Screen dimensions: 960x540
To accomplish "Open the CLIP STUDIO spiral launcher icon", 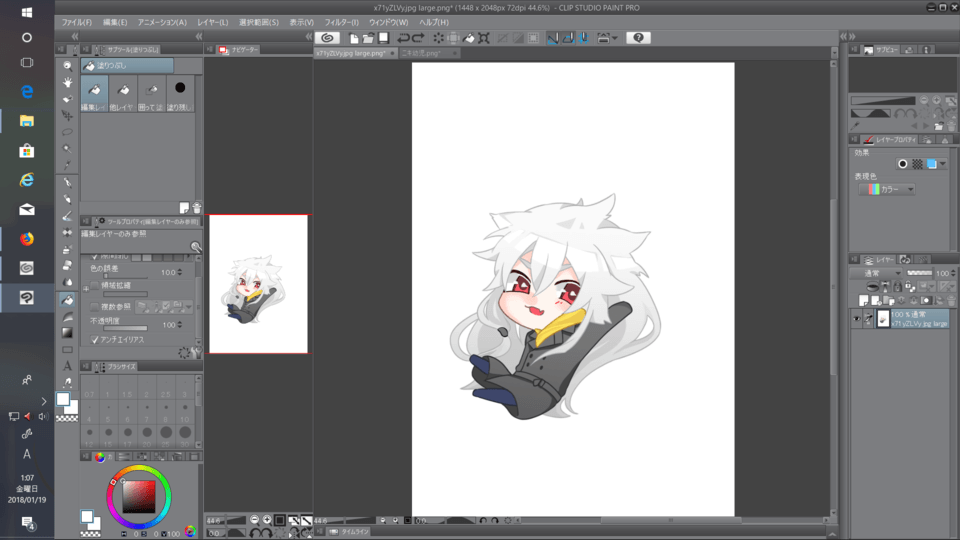I will 327,38.
